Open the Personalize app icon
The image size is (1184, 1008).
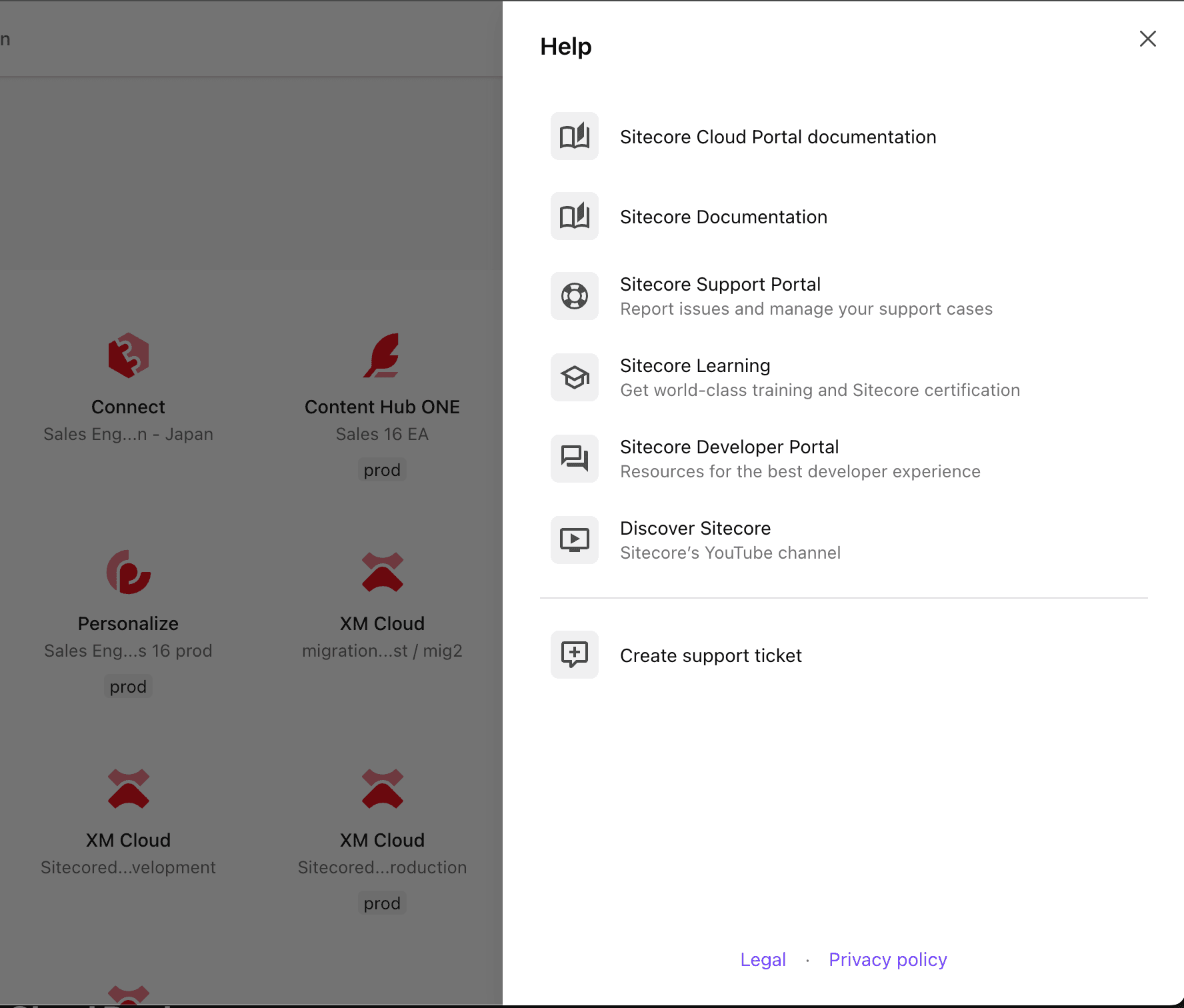tap(128, 572)
